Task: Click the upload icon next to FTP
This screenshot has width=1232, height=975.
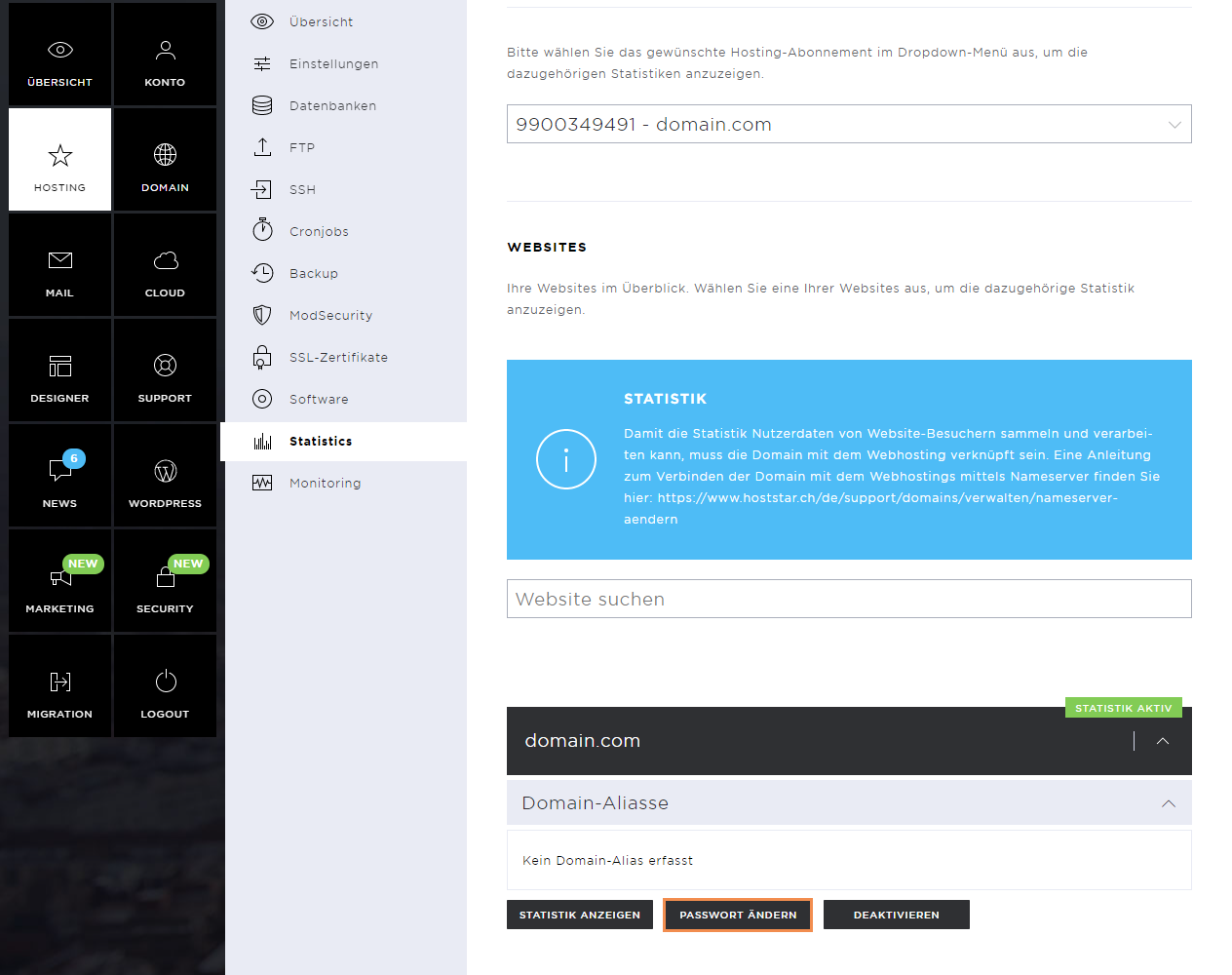Action: click(x=262, y=147)
